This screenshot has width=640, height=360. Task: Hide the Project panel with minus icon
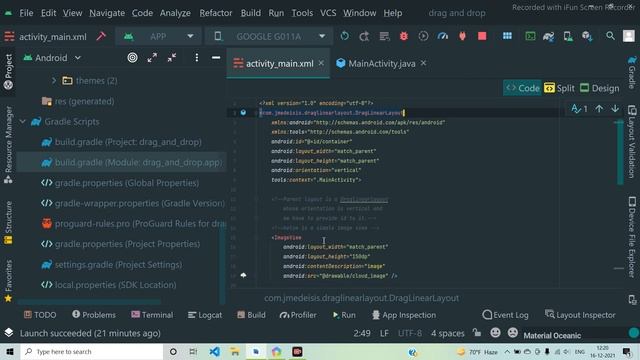(x=216, y=58)
